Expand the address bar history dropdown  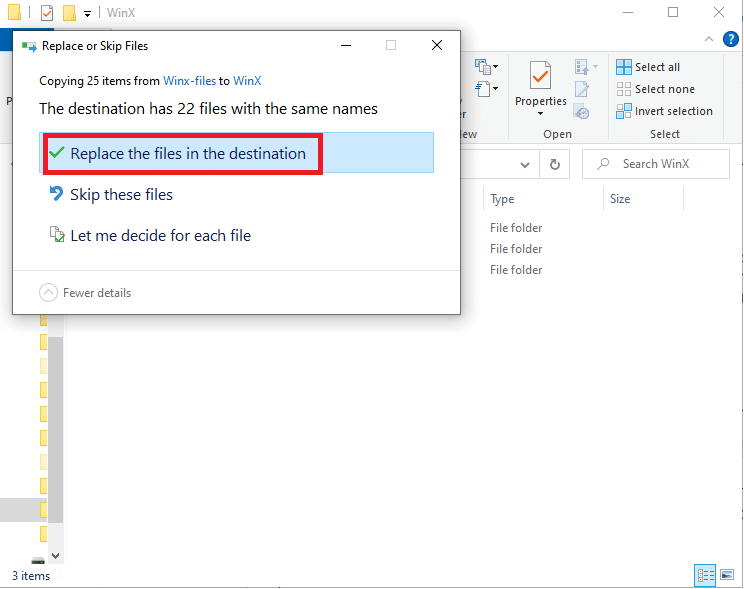point(525,165)
